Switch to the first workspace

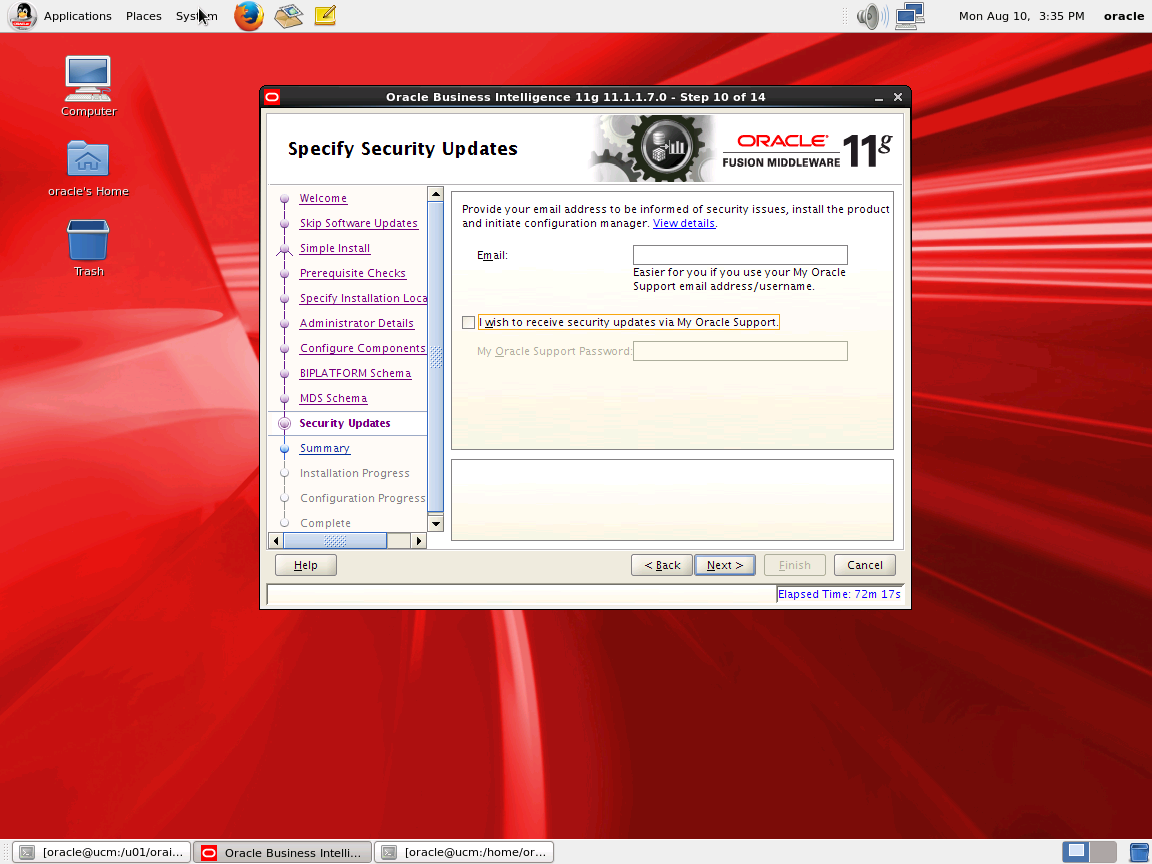click(1076, 852)
